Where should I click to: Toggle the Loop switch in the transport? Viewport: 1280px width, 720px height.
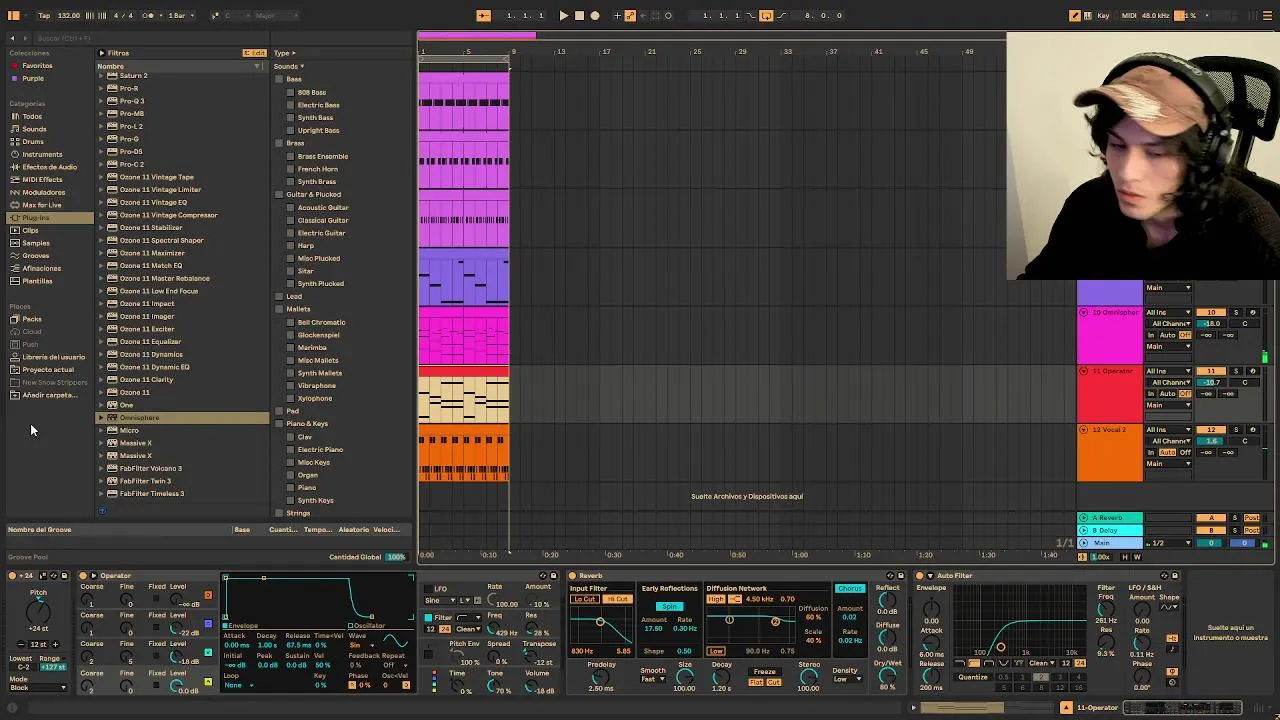coord(766,15)
